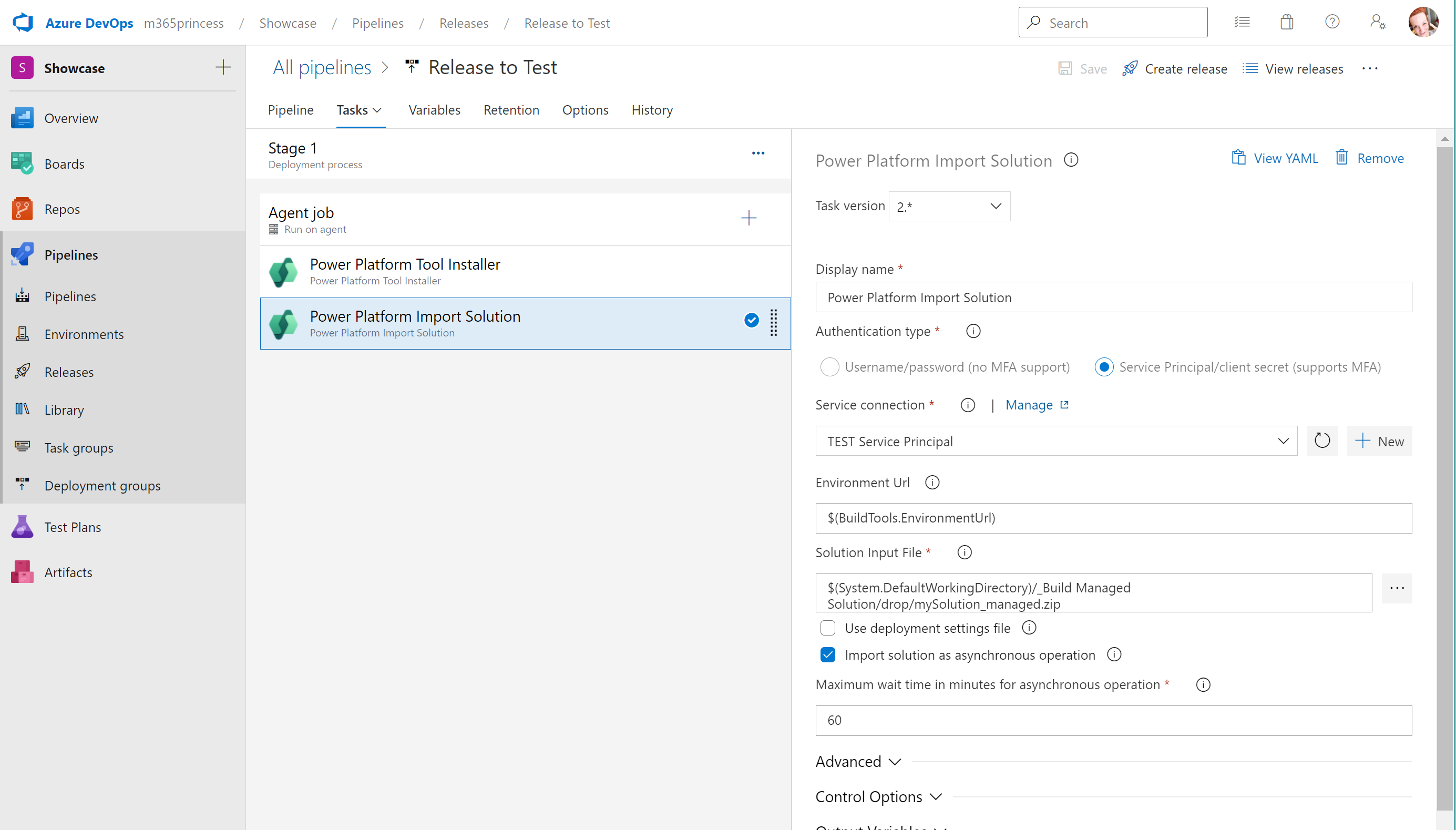Show info for Power Platform Import Solution title

click(1071, 160)
